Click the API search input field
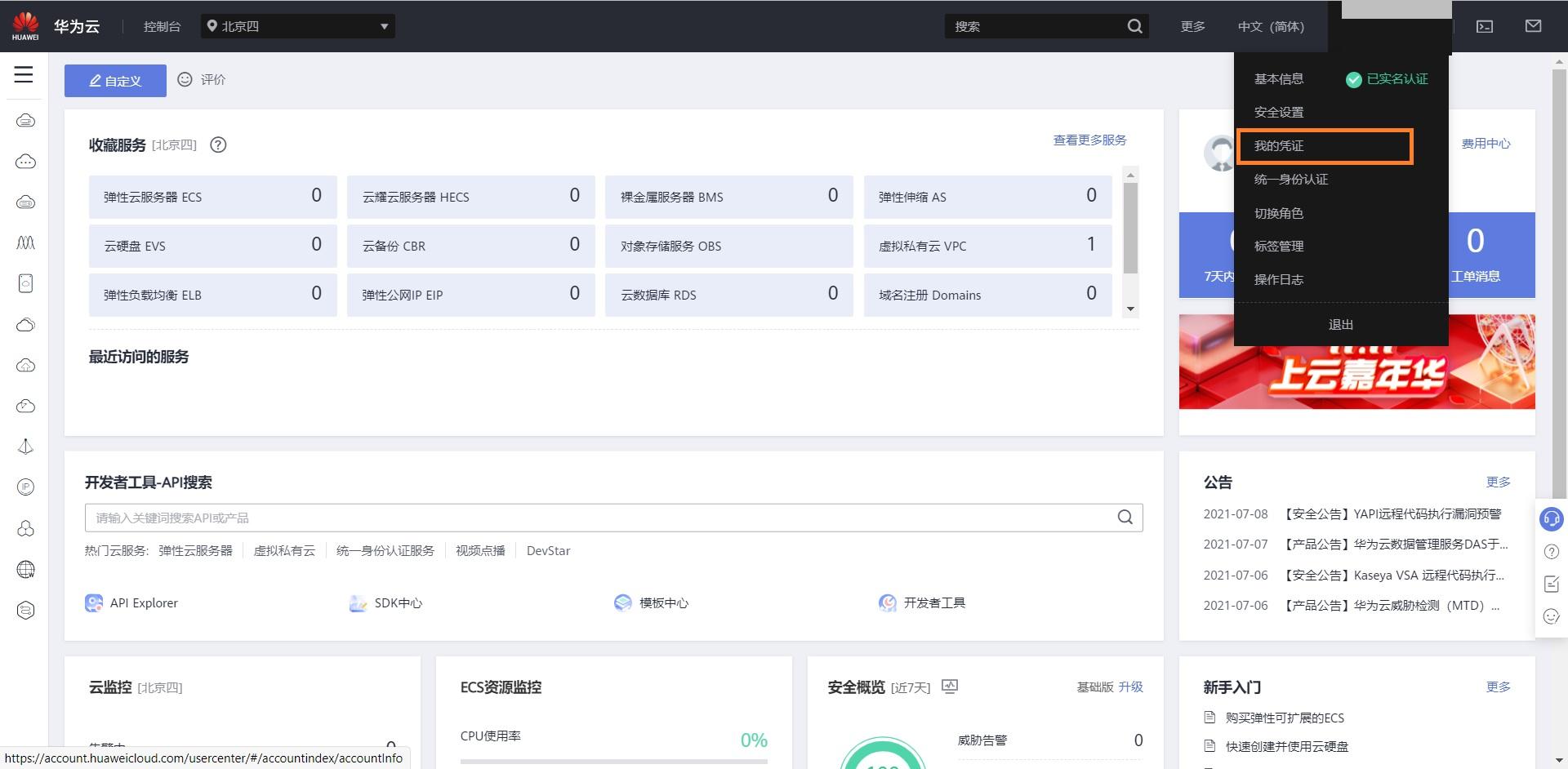The height and width of the screenshot is (769, 1568). 613,518
